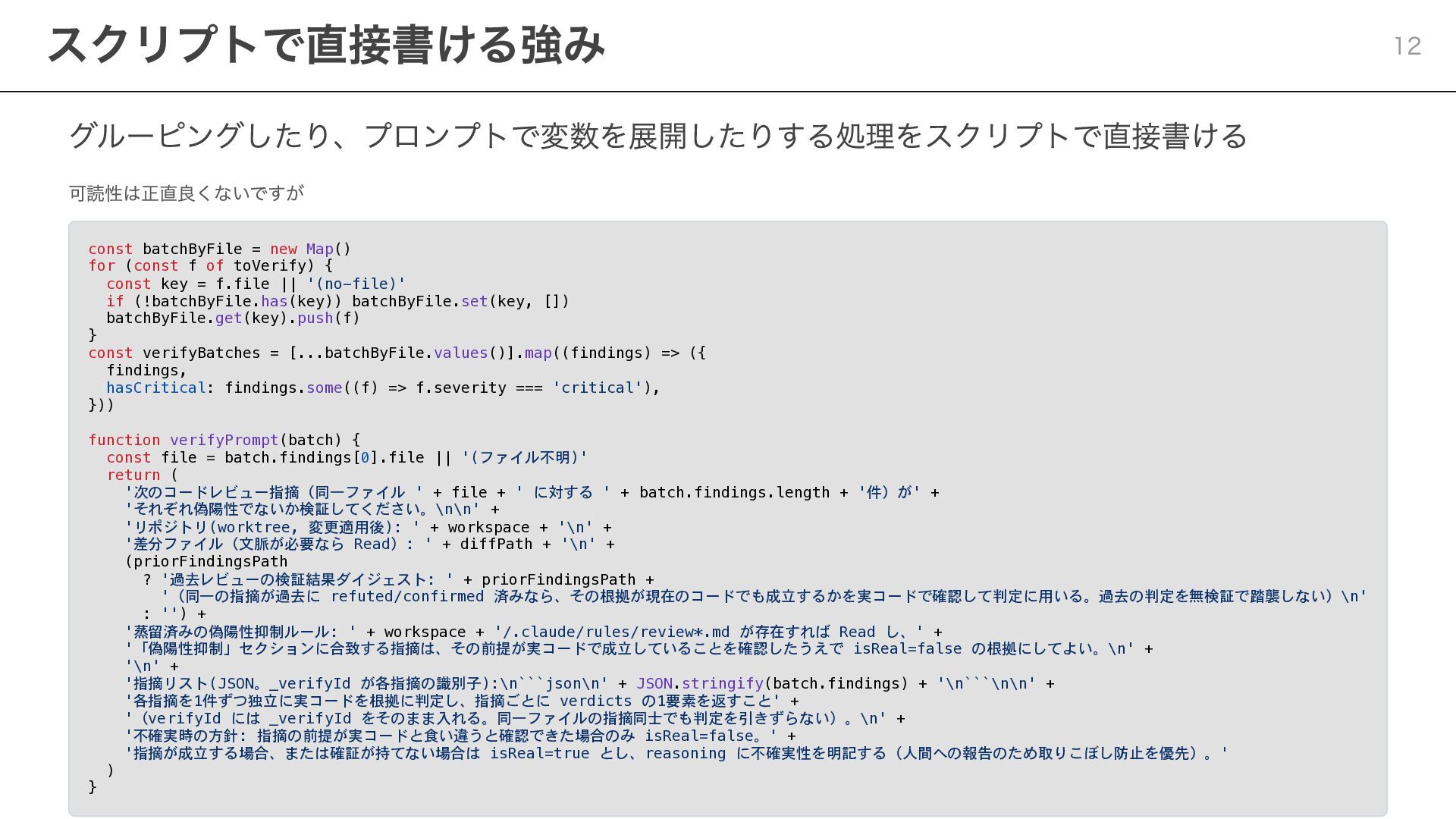The height and width of the screenshot is (819, 1456).
Task: Select the line 'for (const f of toVerify) {'
Action: click(211, 266)
